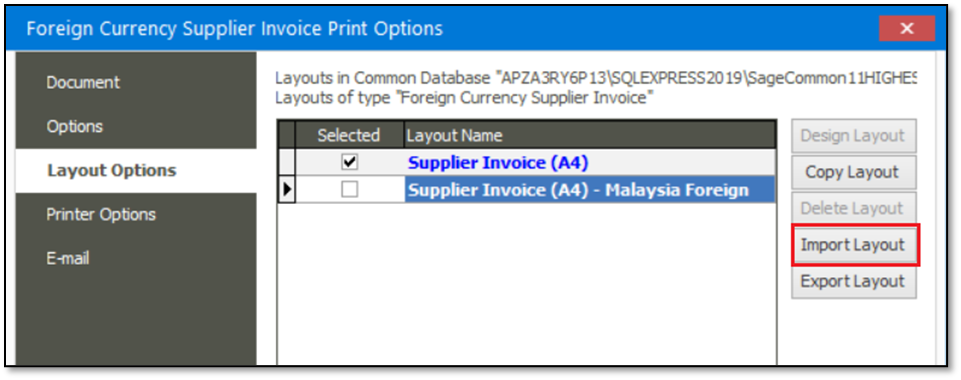Switch to the Options section
Image resolution: width=961 pixels, height=380 pixels.
[135, 127]
